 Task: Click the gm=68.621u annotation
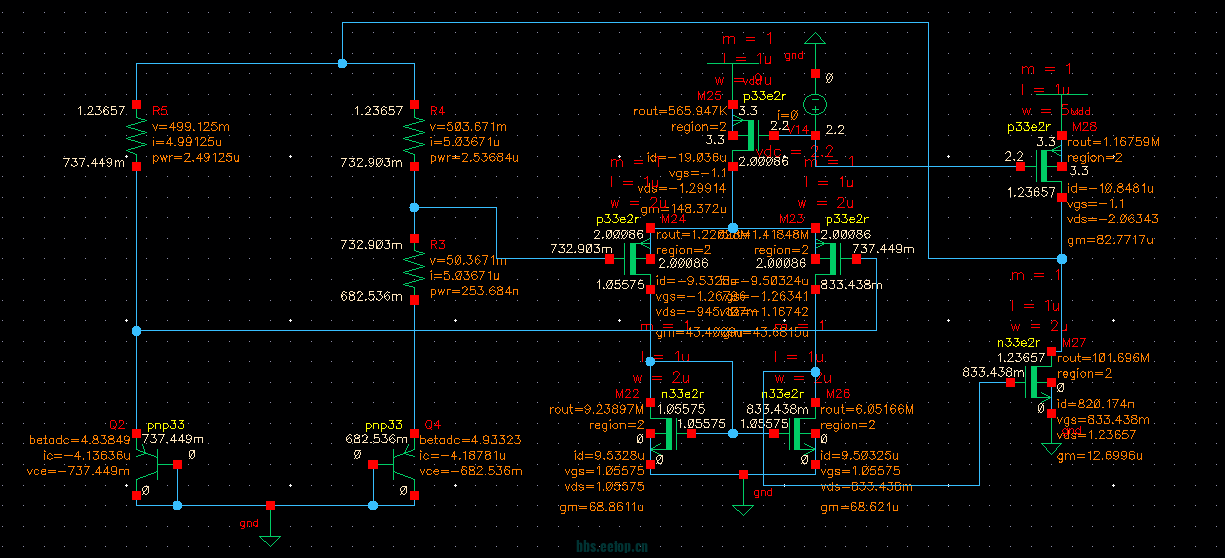tap(858, 508)
